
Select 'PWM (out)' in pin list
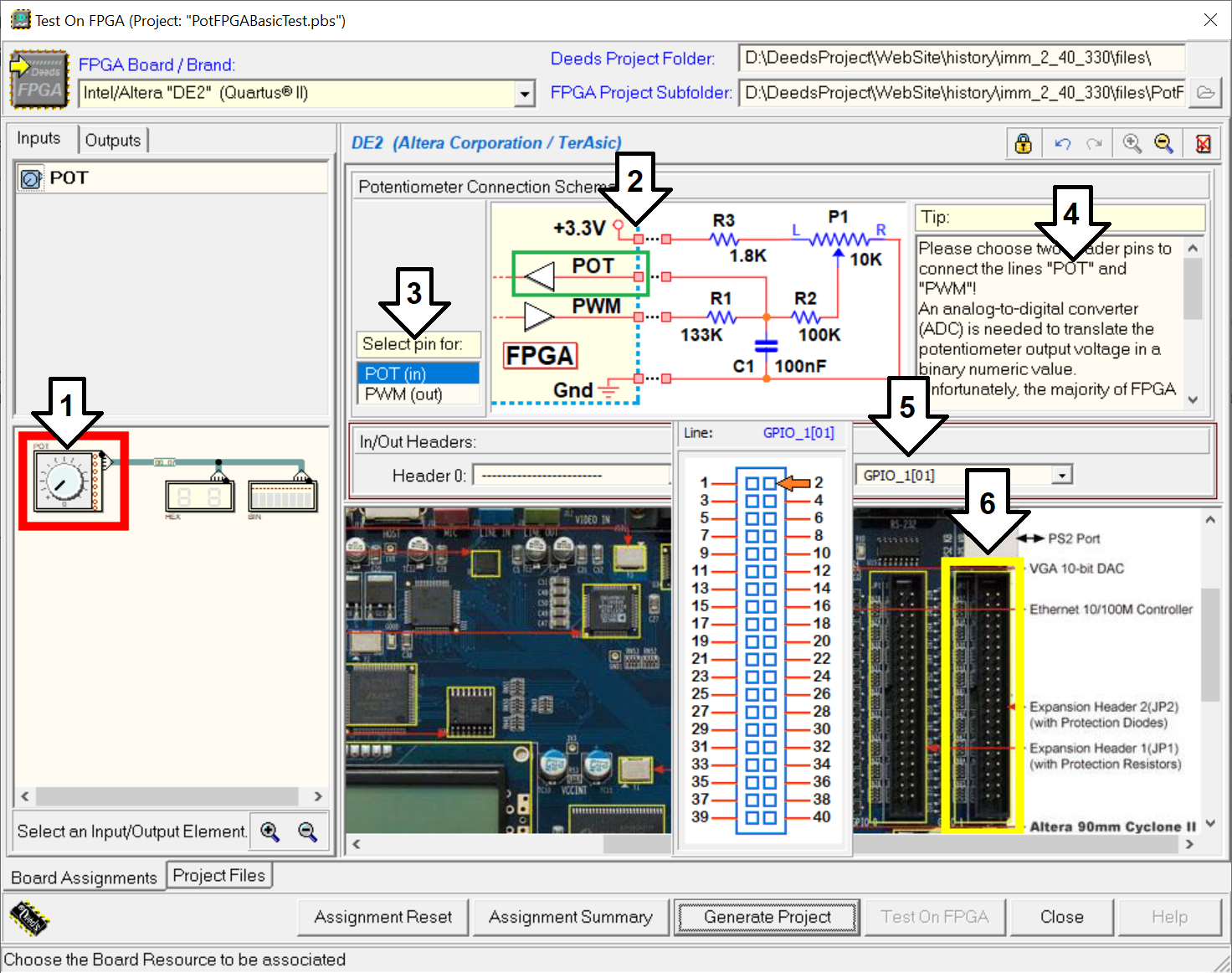click(x=418, y=394)
